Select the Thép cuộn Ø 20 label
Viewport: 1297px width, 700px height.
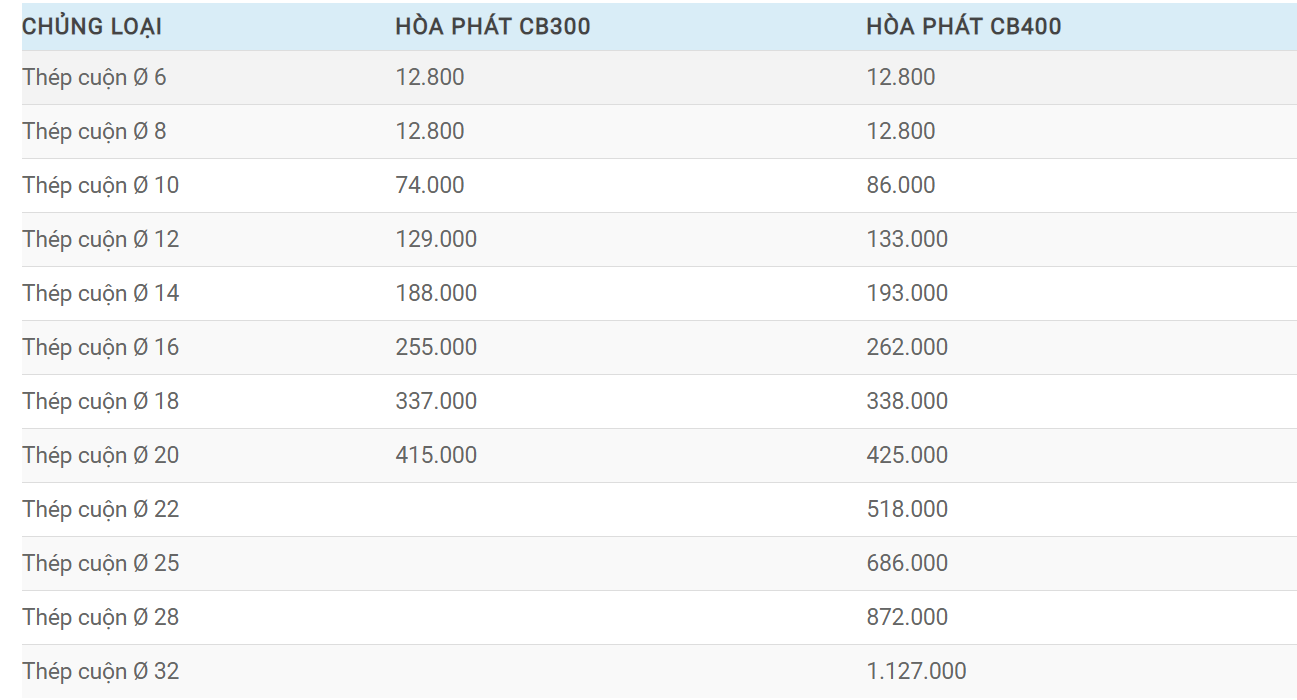coord(101,456)
